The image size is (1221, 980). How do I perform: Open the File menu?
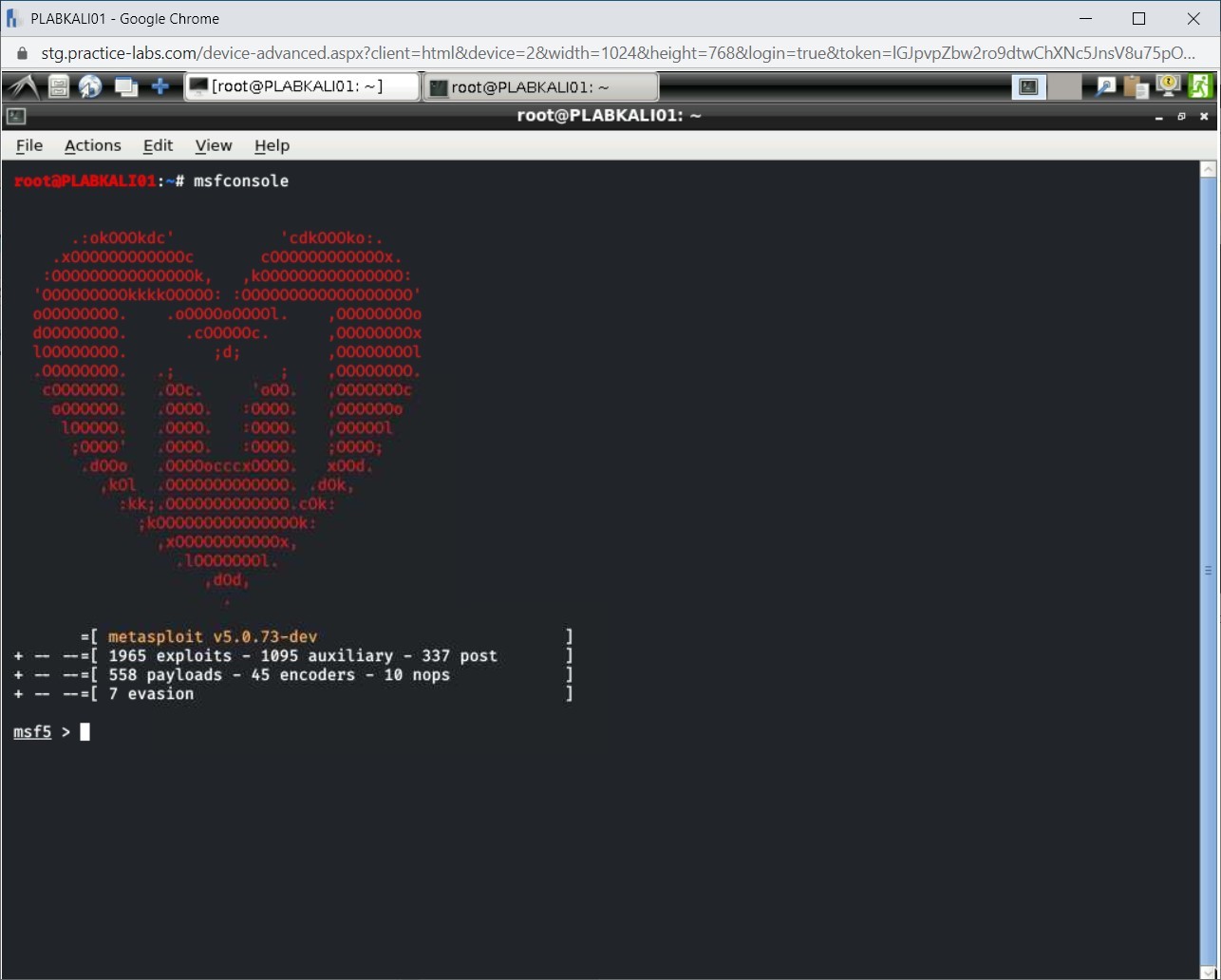point(29,145)
